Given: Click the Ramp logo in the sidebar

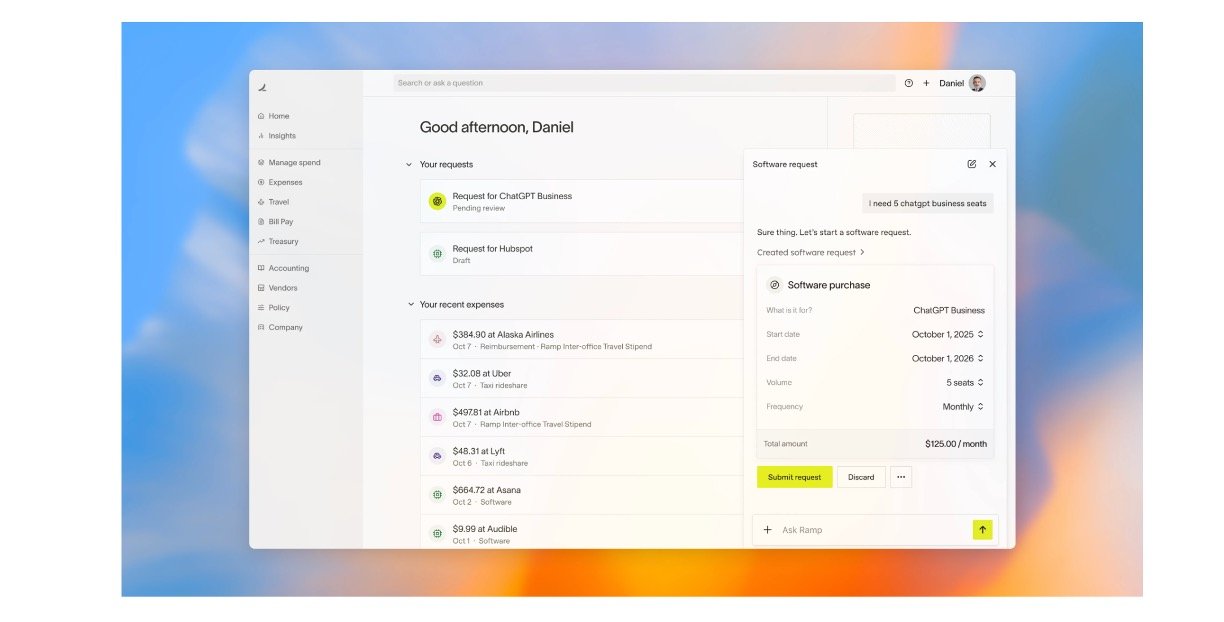Looking at the screenshot, I should pyautogui.click(x=262, y=88).
